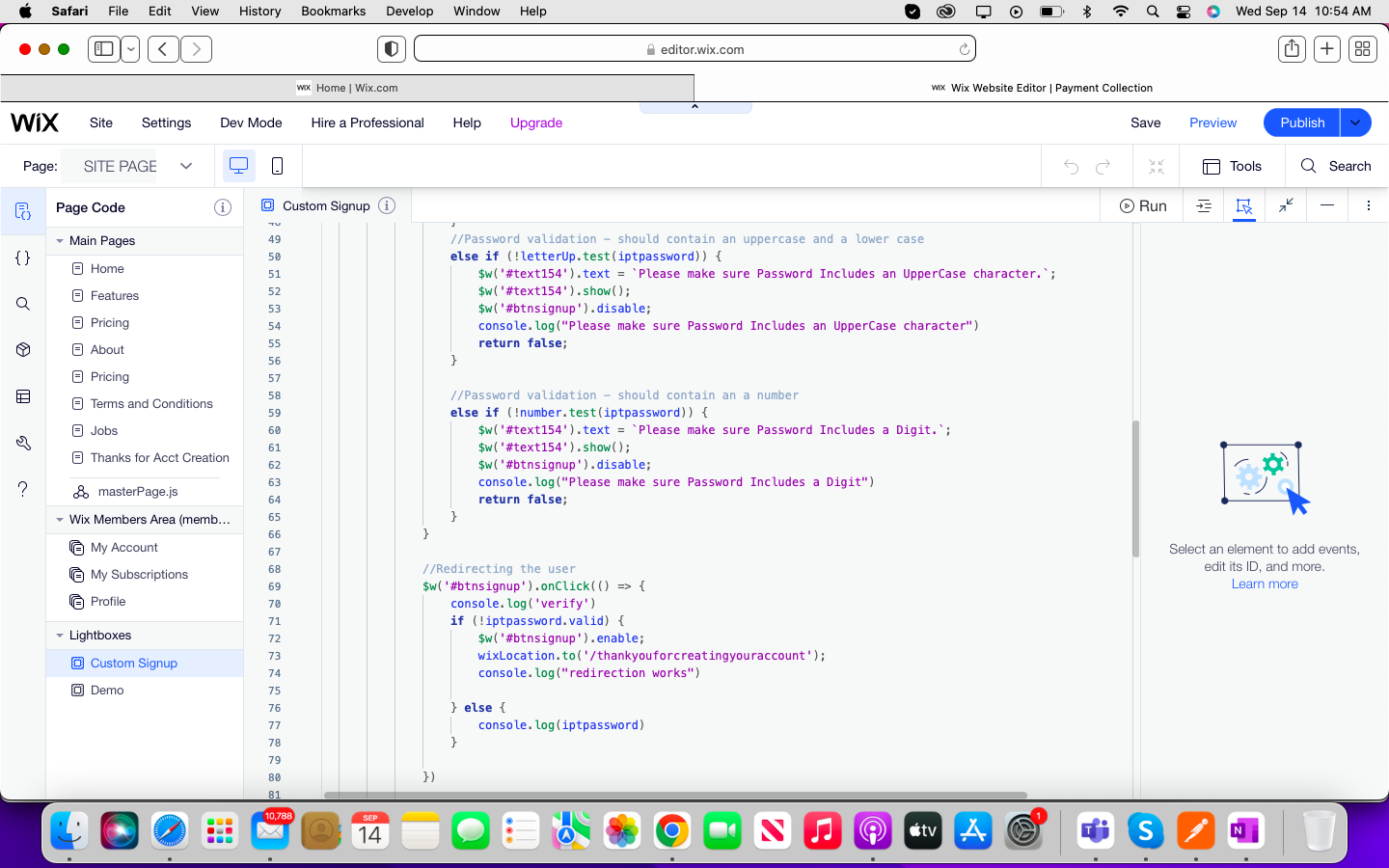This screenshot has height=868, width=1389.
Task: Switch to desktop view
Action: pos(238,166)
